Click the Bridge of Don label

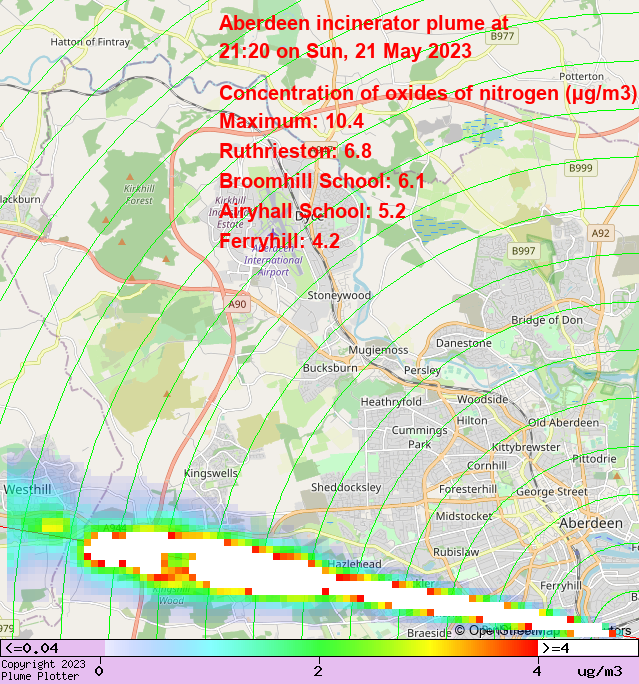pos(547,320)
